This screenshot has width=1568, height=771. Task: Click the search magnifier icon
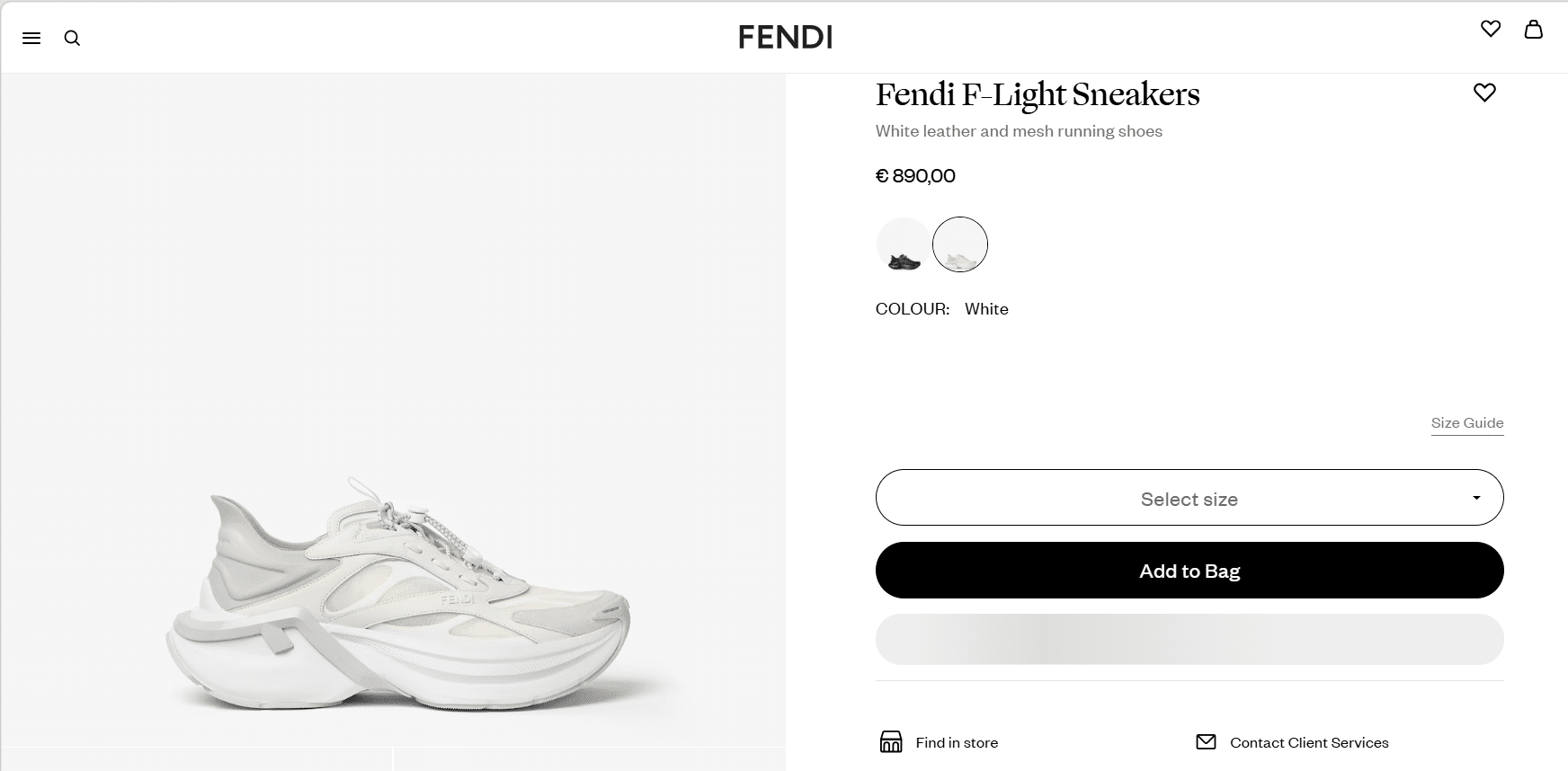(x=72, y=38)
